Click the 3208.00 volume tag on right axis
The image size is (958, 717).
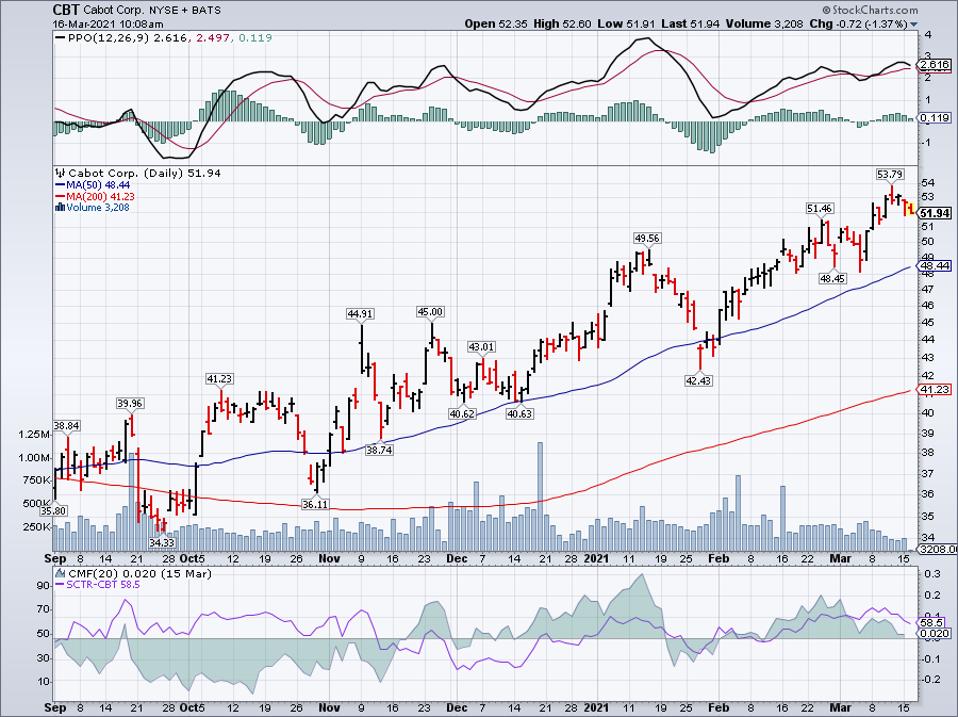click(938, 550)
